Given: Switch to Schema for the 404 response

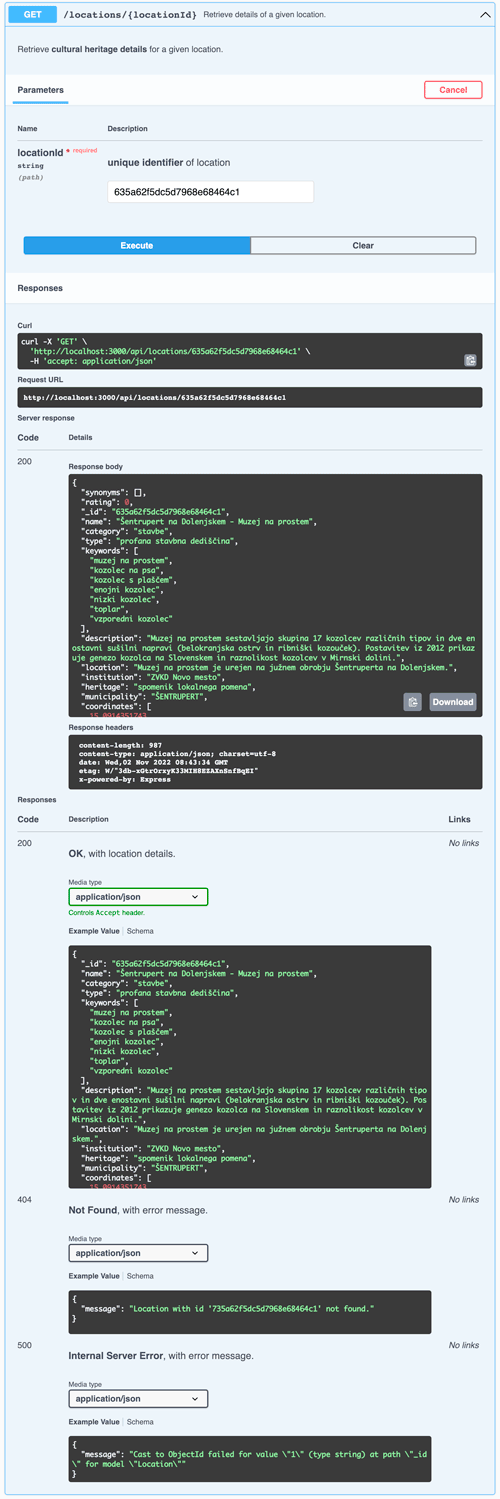Looking at the screenshot, I should click(140, 1276).
